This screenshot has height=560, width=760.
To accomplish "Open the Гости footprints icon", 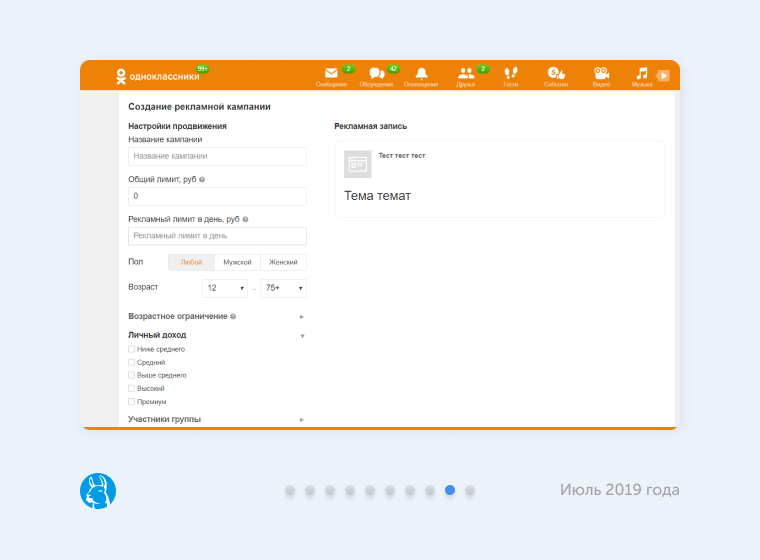I will (x=511, y=74).
